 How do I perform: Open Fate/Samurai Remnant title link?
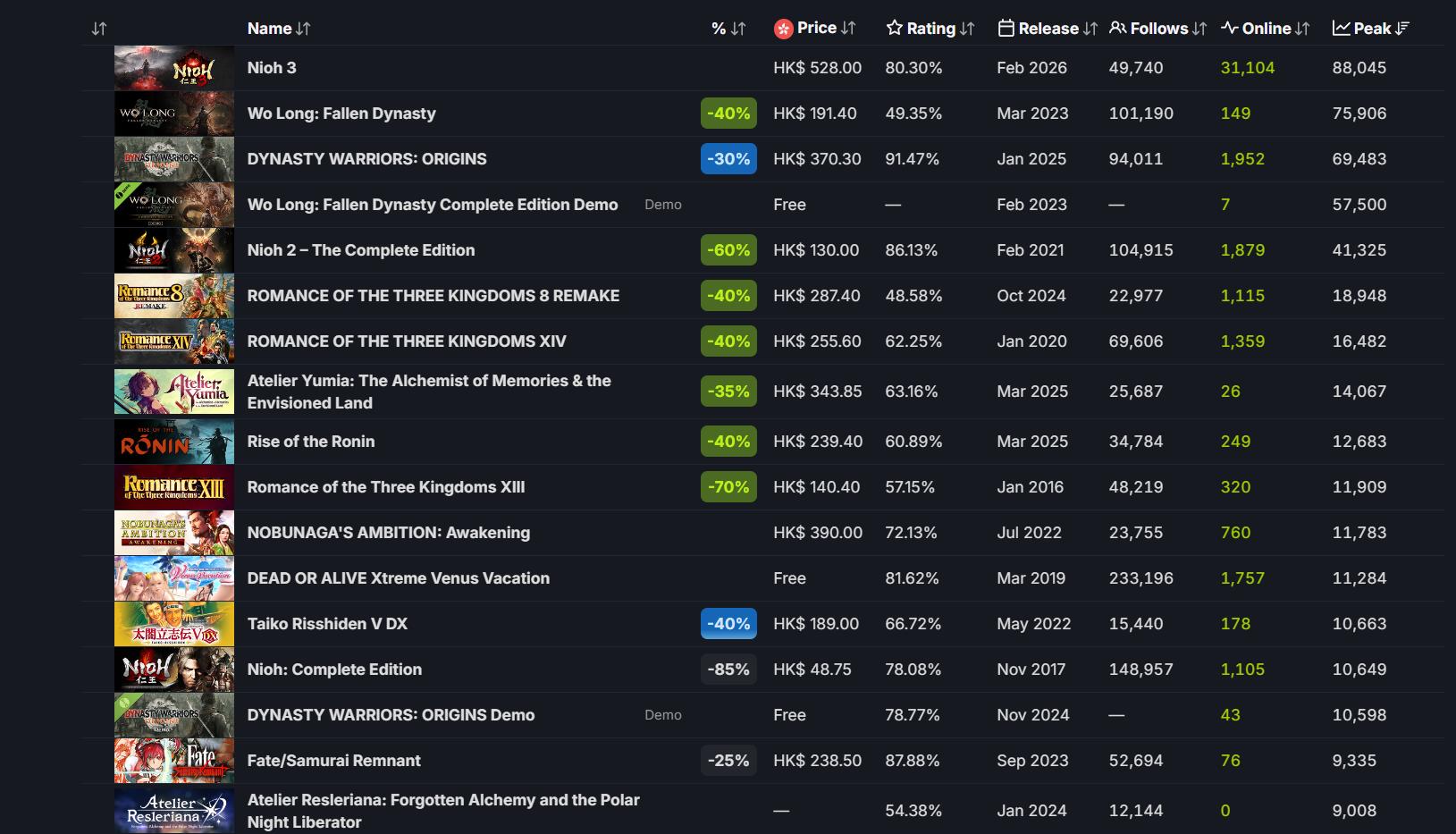point(333,761)
